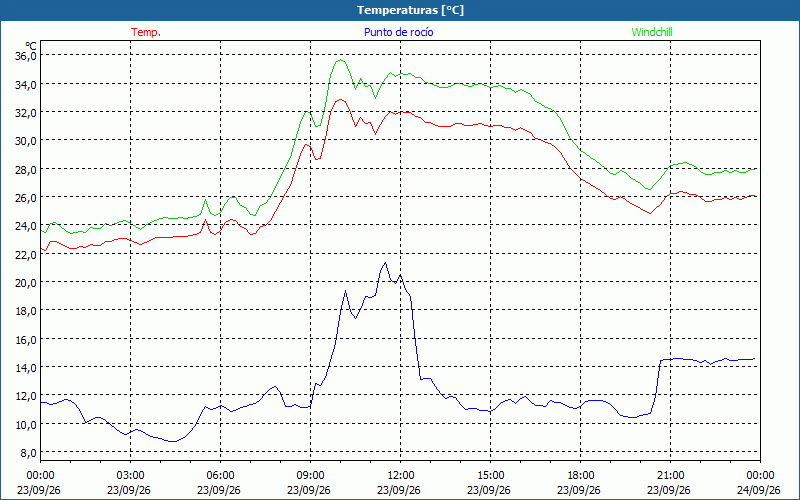Screen dimensions: 800x500
Task: Click the red Temp. legend label
Action: [x=146, y=32]
